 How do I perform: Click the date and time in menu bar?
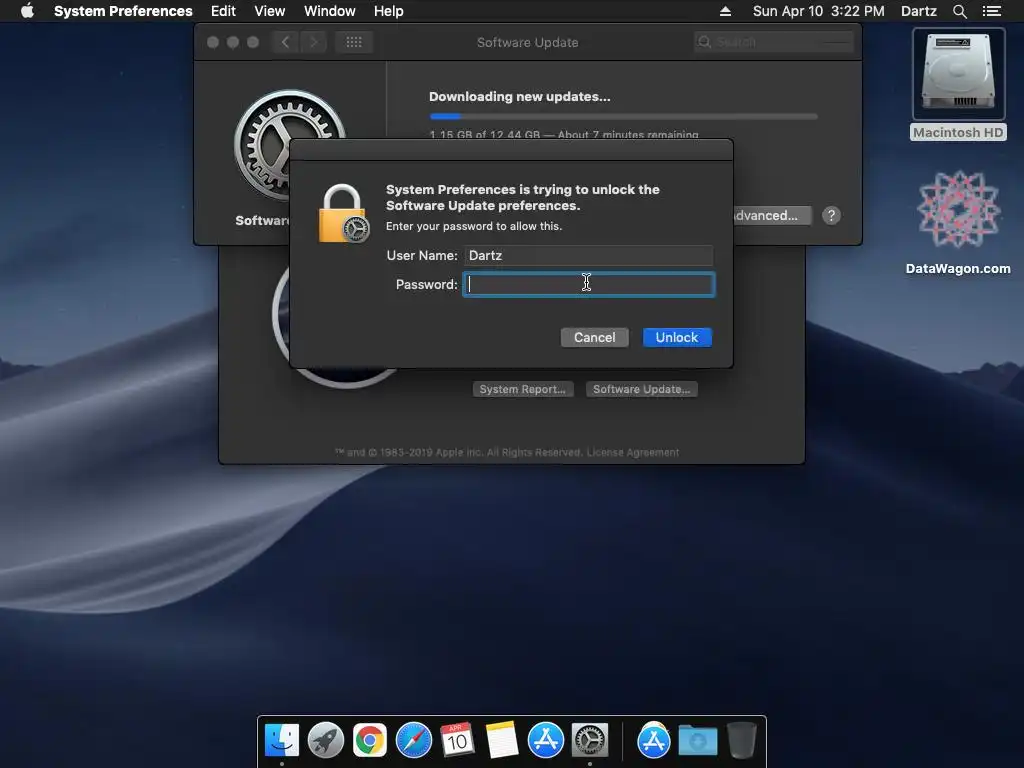coord(818,11)
